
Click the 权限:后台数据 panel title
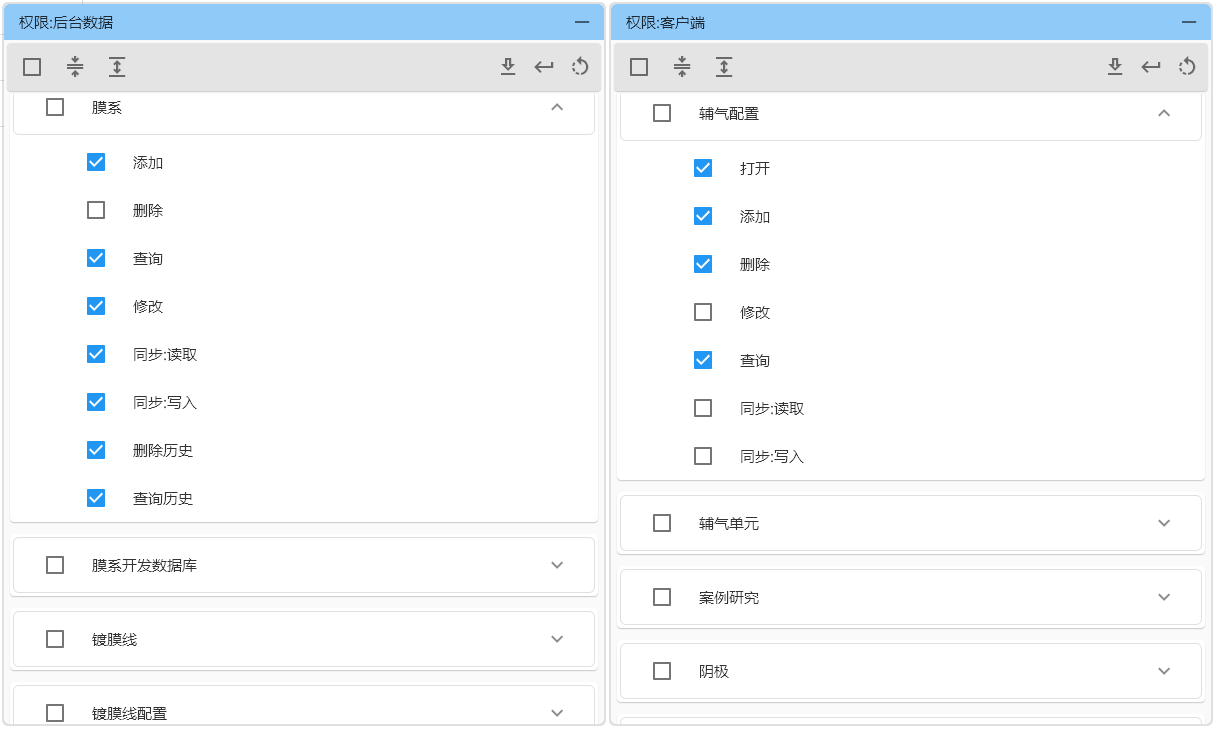(65, 22)
